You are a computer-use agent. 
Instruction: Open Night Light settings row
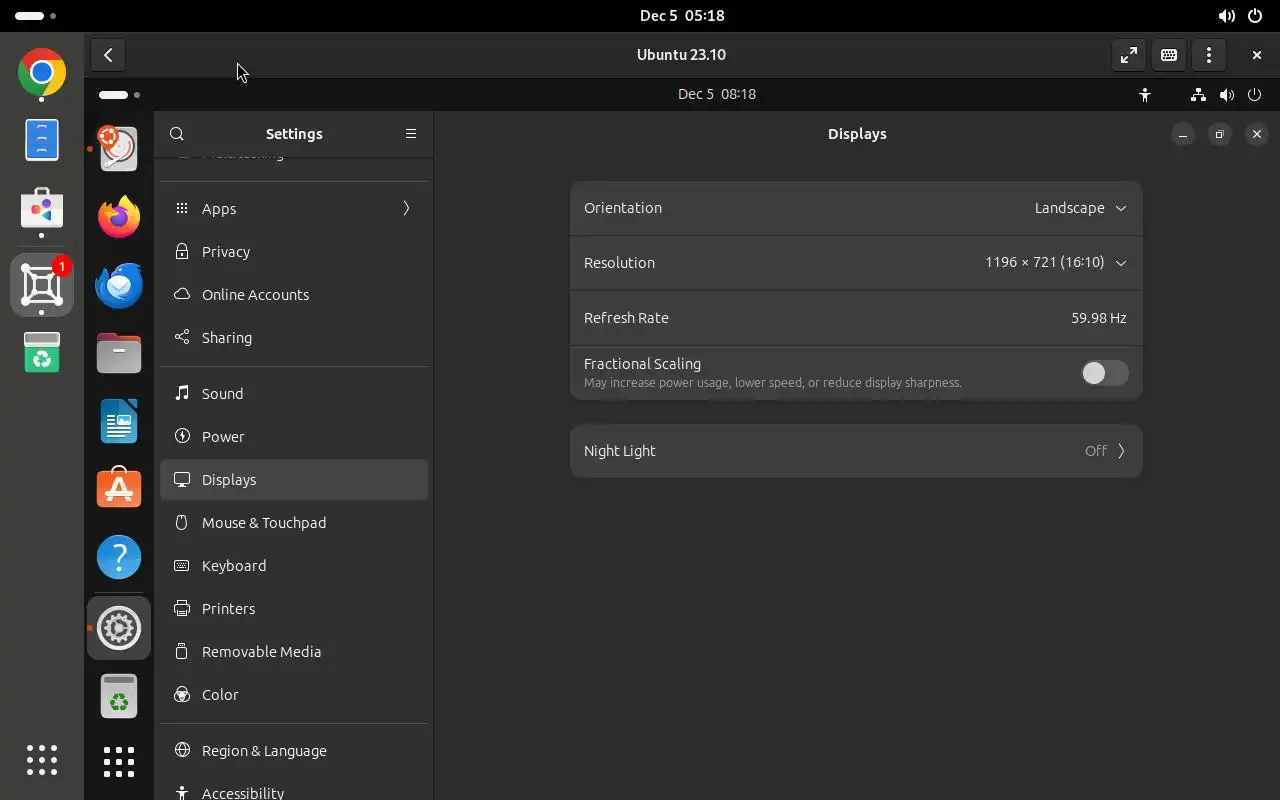(x=856, y=451)
